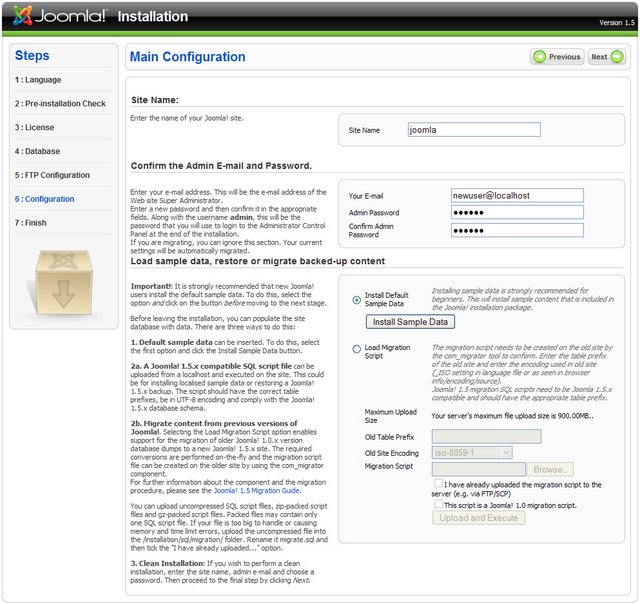
Task: Go to step 7: Finish
Action: [x=31, y=223]
